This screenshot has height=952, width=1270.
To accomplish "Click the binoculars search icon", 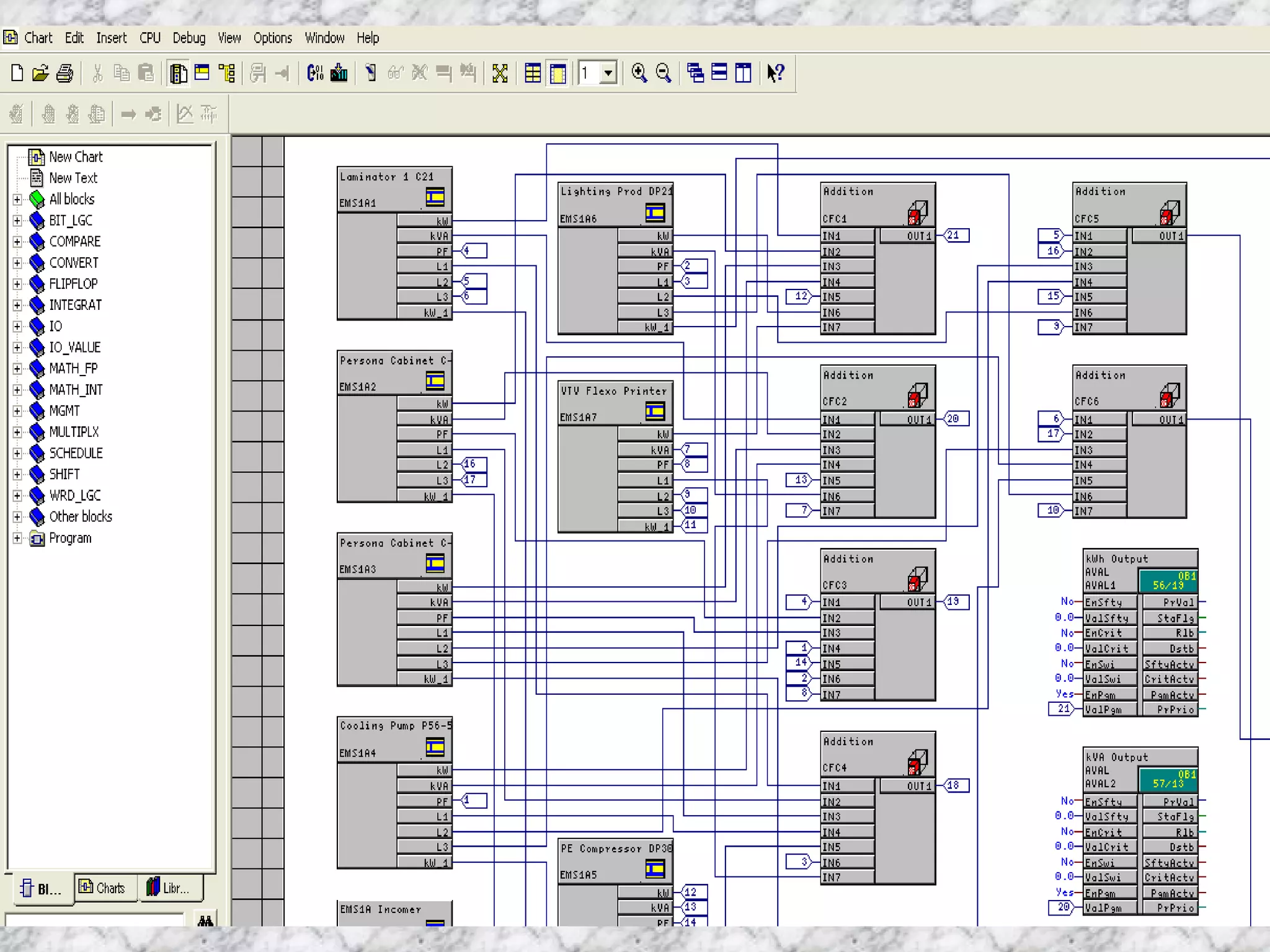I will [205, 920].
